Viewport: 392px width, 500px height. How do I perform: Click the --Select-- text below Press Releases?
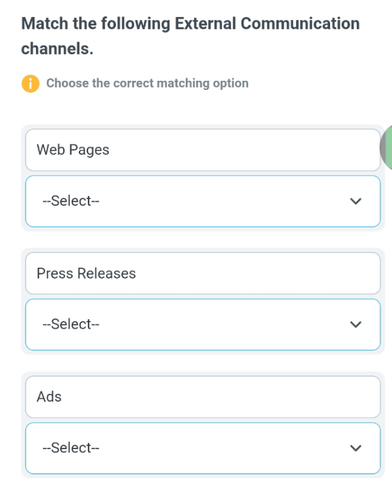tap(71, 324)
